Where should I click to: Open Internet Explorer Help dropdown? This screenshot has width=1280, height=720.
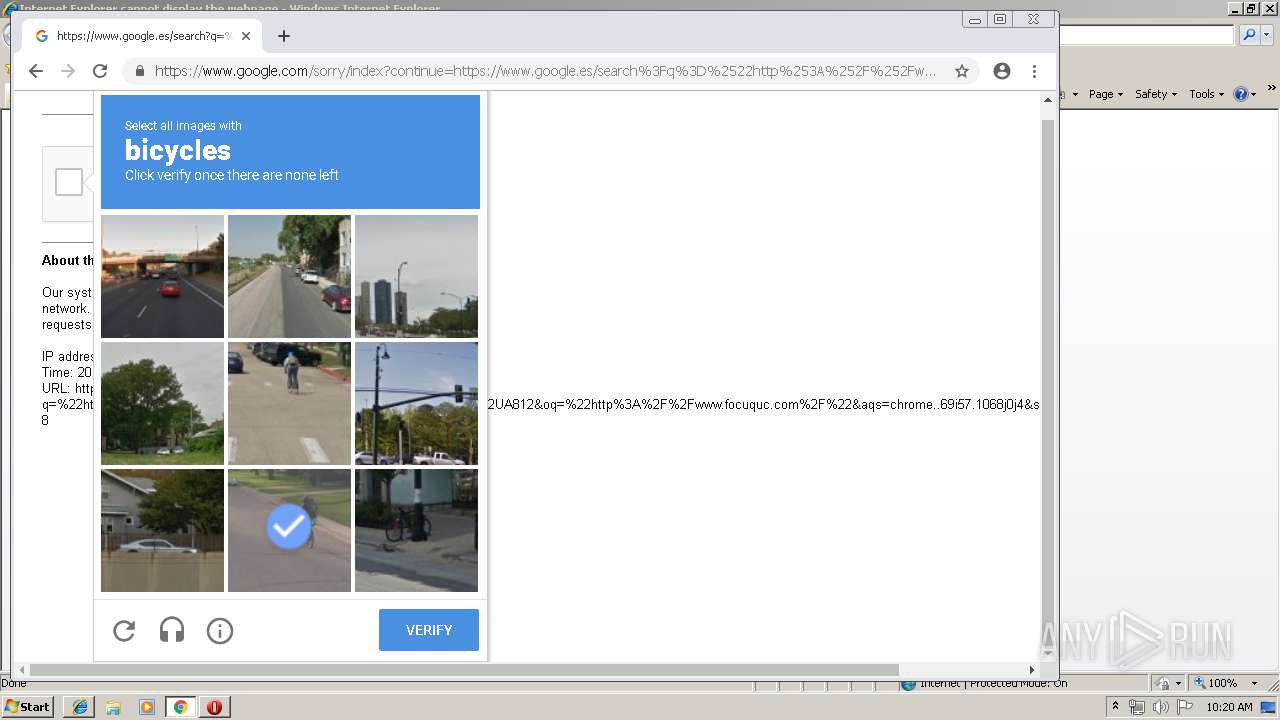point(1255,94)
